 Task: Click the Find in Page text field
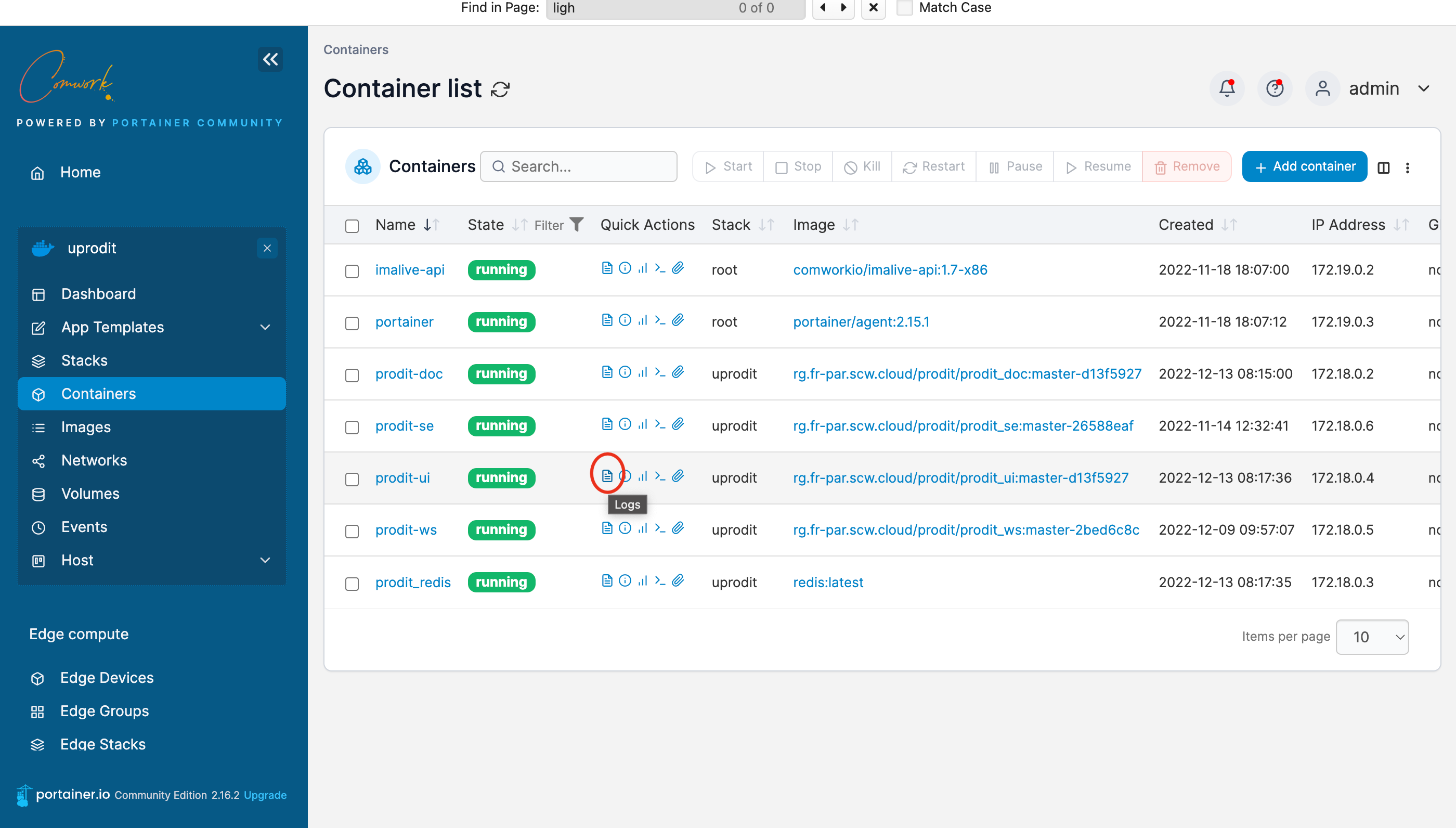click(675, 8)
